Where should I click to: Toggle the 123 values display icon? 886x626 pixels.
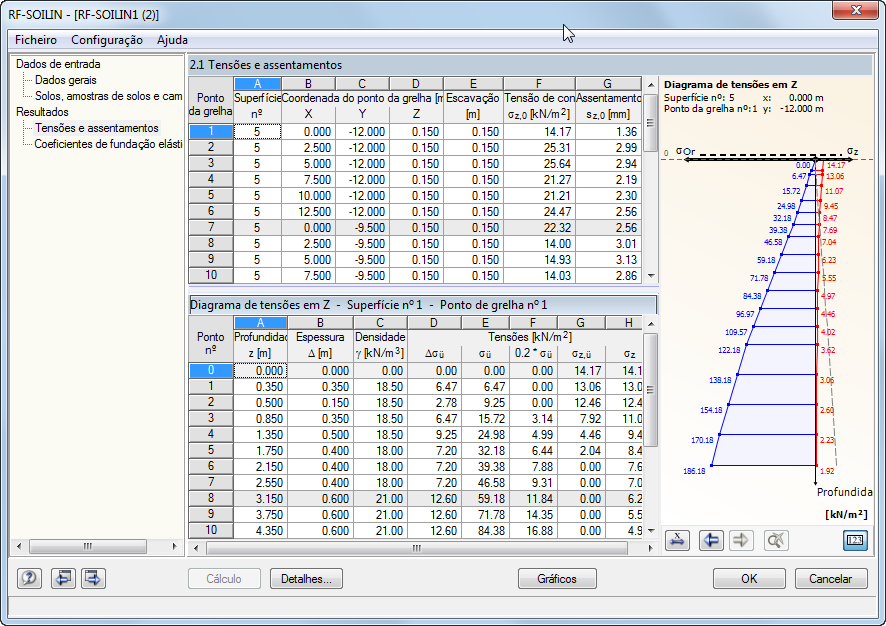[x=855, y=541]
